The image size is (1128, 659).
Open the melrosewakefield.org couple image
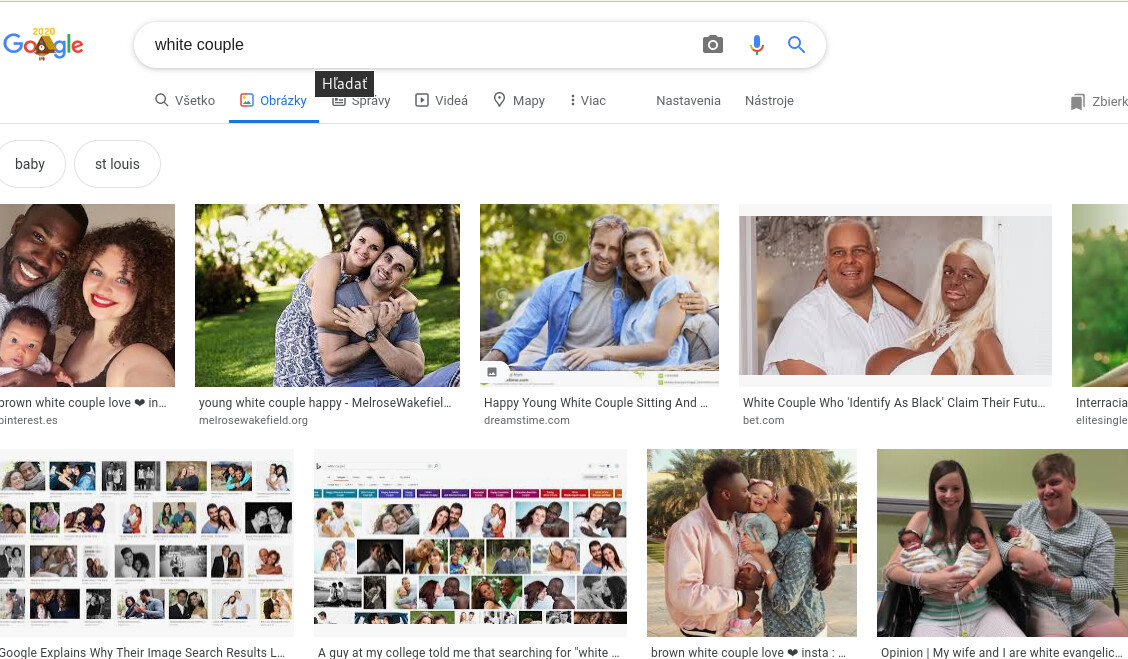[x=327, y=295]
